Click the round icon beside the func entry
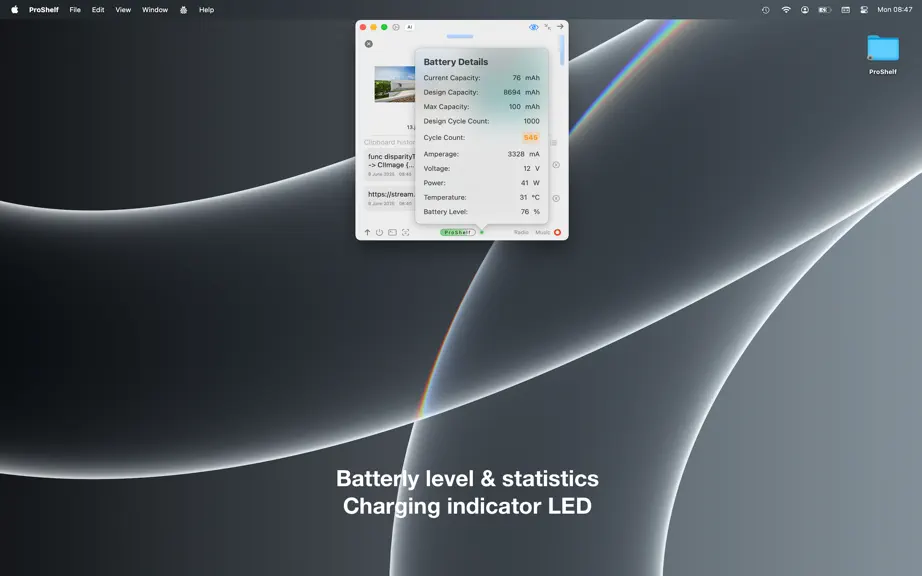922x576 pixels. click(556, 165)
